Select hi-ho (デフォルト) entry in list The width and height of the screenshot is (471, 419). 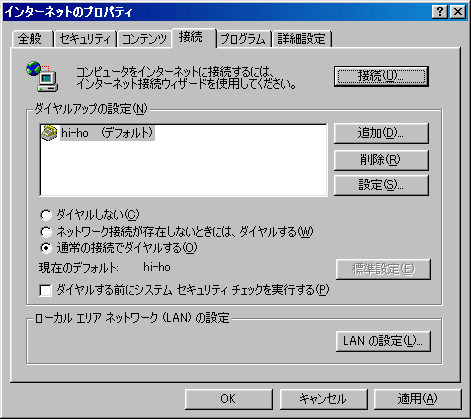coord(107,133)
